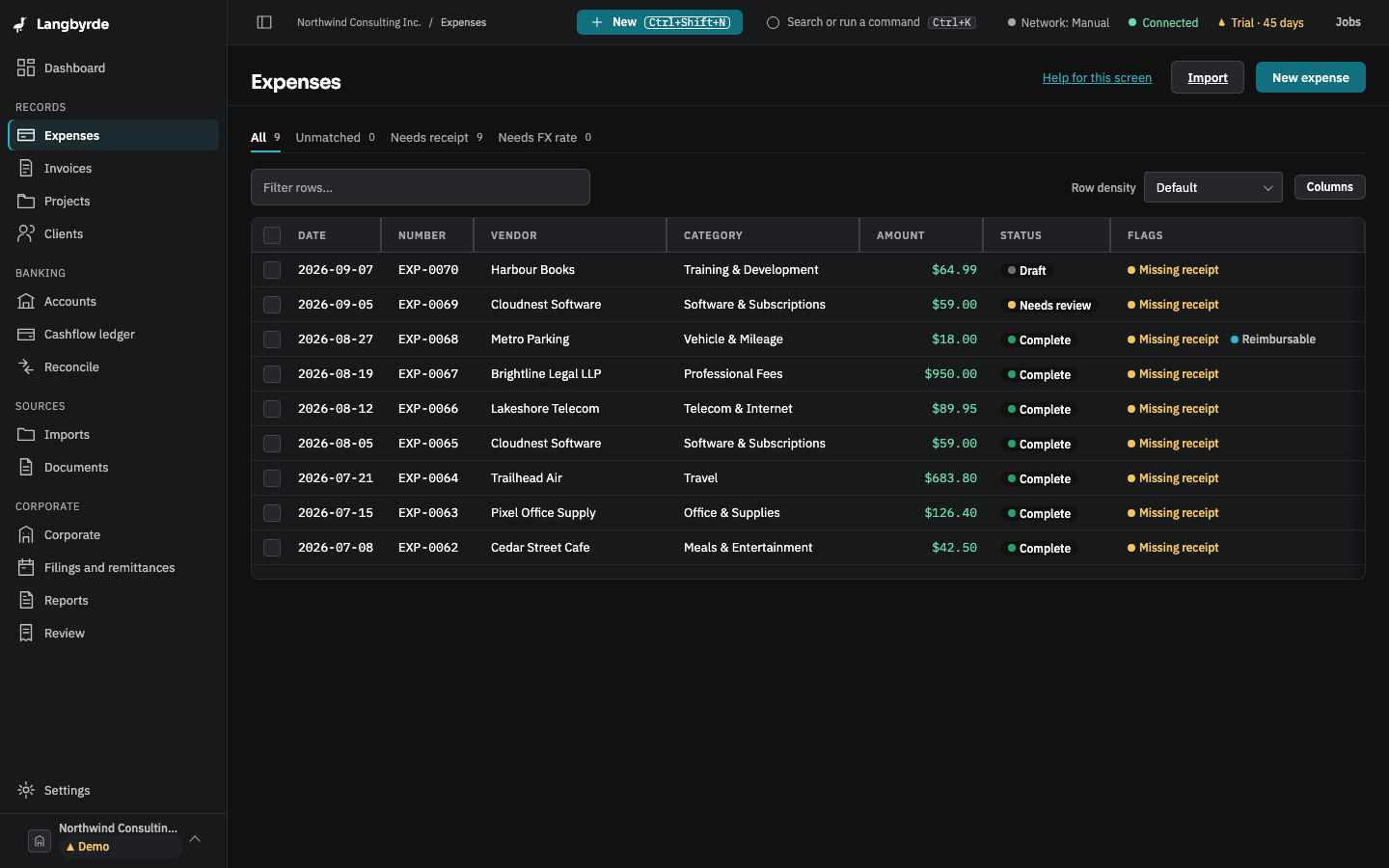Click Search or run a command box

coord(871,22)
